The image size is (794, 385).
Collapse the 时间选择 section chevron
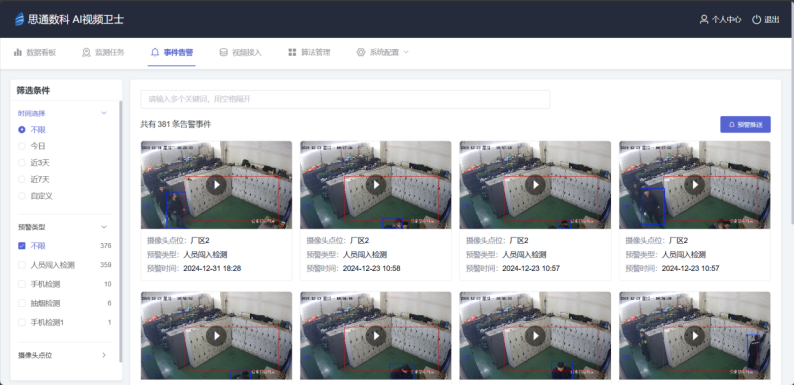[104, 113]
